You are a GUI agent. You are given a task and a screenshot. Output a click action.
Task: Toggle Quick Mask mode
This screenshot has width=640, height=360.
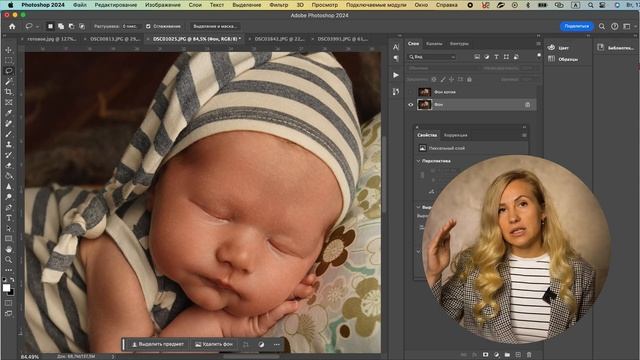tap(9, 303)
